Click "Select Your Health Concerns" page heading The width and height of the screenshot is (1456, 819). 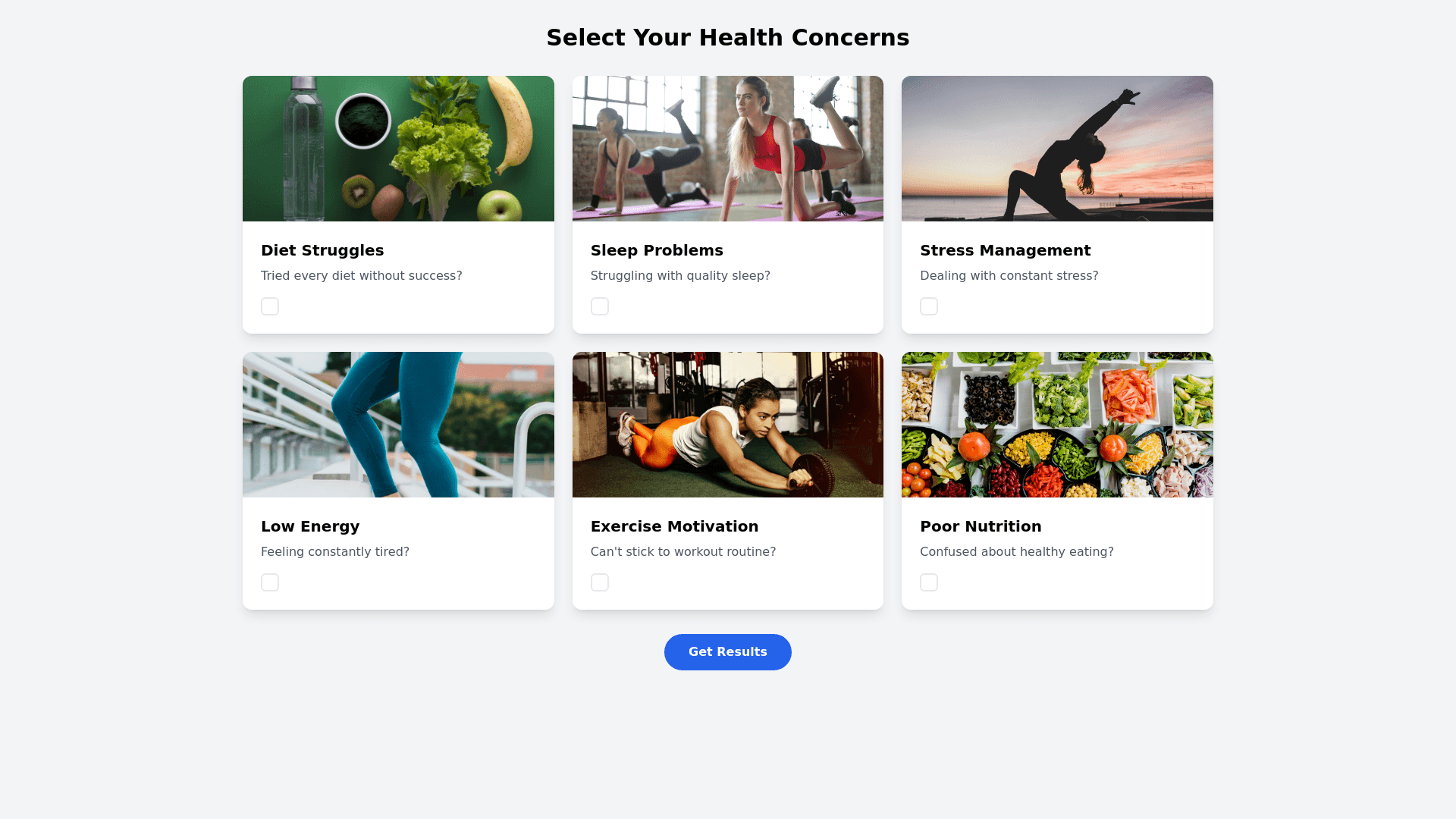(728, 37)
